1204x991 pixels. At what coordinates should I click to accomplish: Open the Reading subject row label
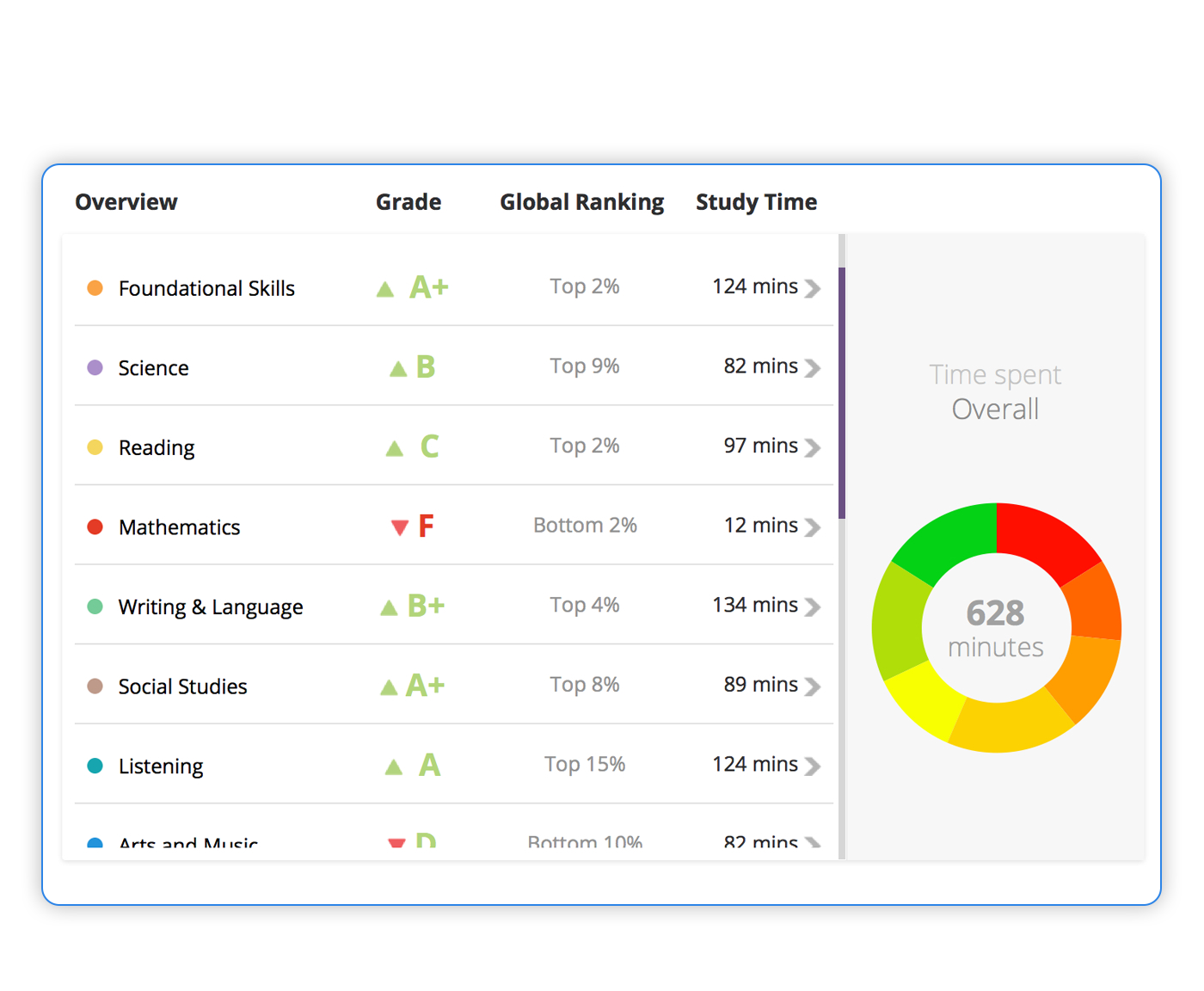point(157,448)
